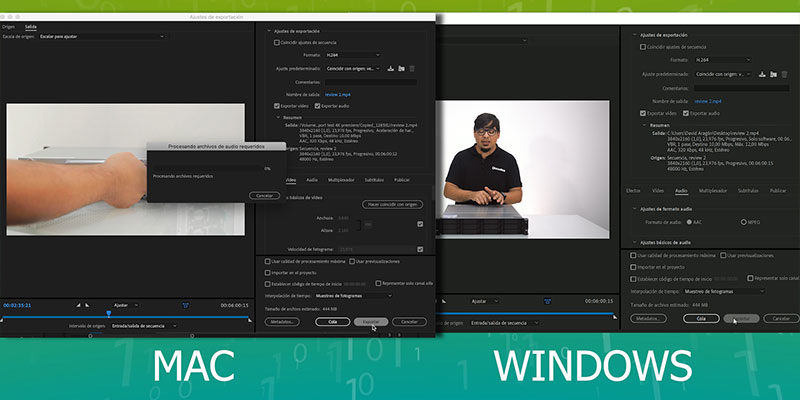The width and height of the screenshot is (800, 400).
Task: Uncheck Exportar audio in Mac window
Action: 317,106
